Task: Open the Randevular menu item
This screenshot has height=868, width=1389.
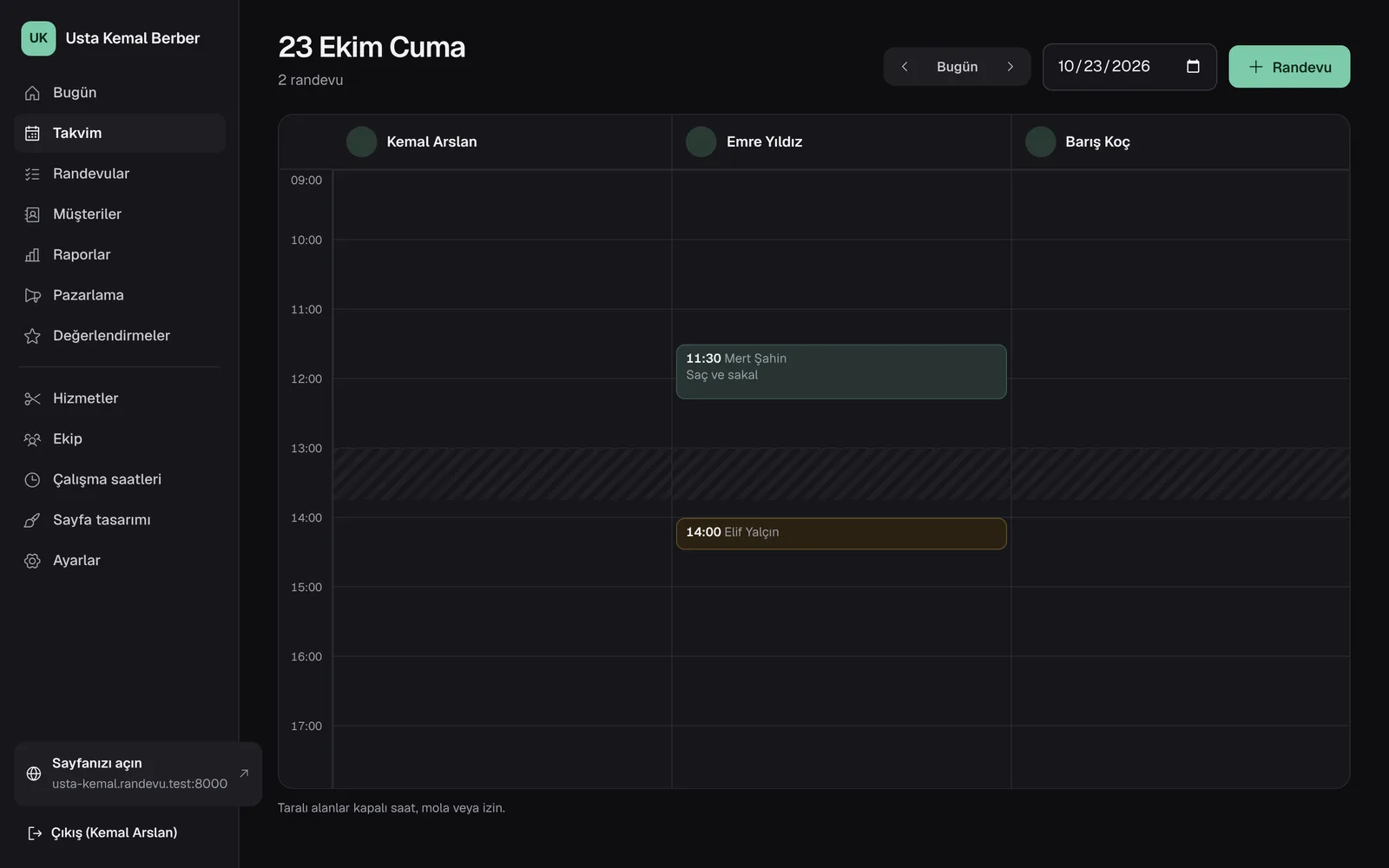Action: [120, 174]
